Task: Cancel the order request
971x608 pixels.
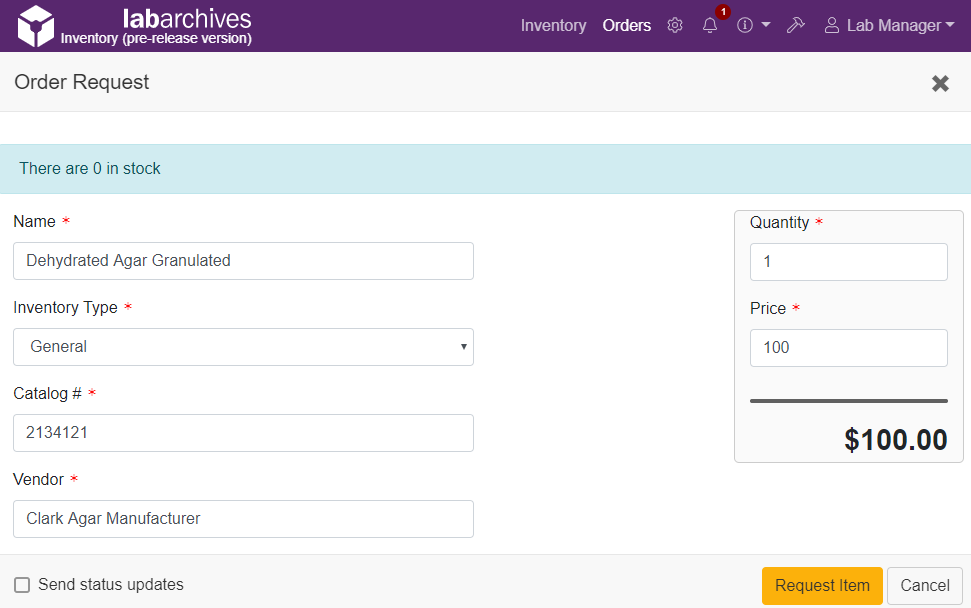Action: pyautogui.click(x=924, y=586)
